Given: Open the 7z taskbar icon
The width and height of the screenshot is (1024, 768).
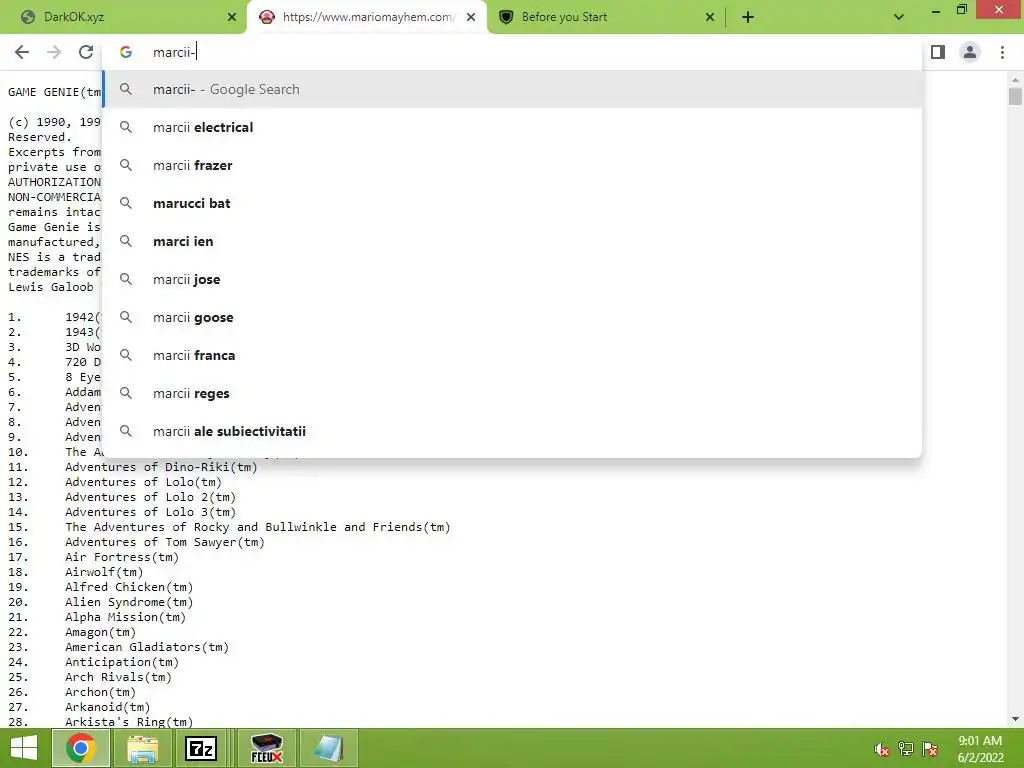Looking at the screenshot, I should pyautogui.click(x=201, y=748).
